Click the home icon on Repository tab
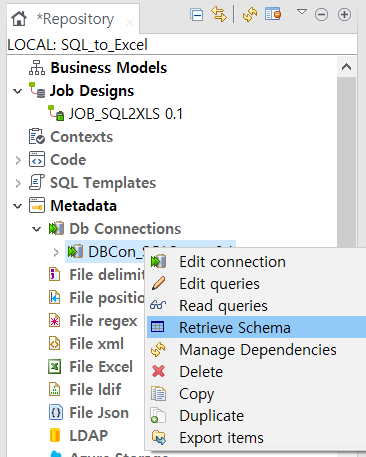 point(19,19)
